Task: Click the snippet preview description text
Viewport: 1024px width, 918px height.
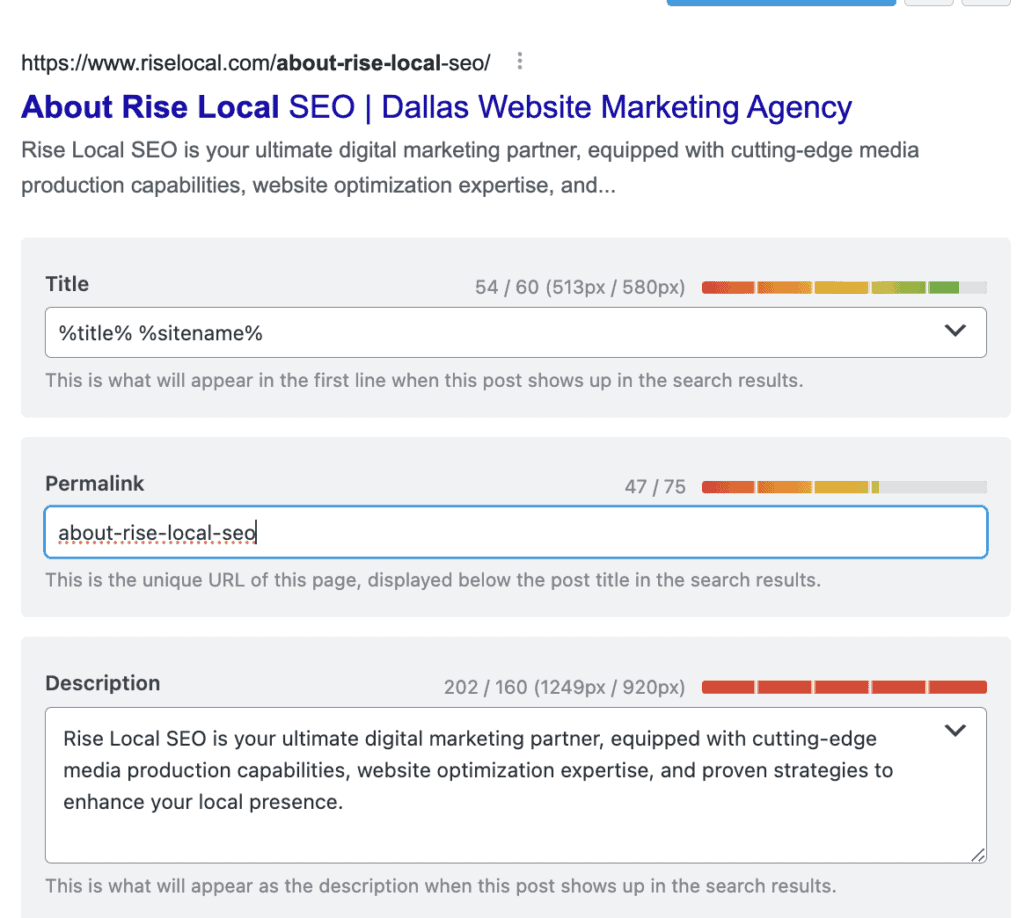Action: (x=470, y=168)
